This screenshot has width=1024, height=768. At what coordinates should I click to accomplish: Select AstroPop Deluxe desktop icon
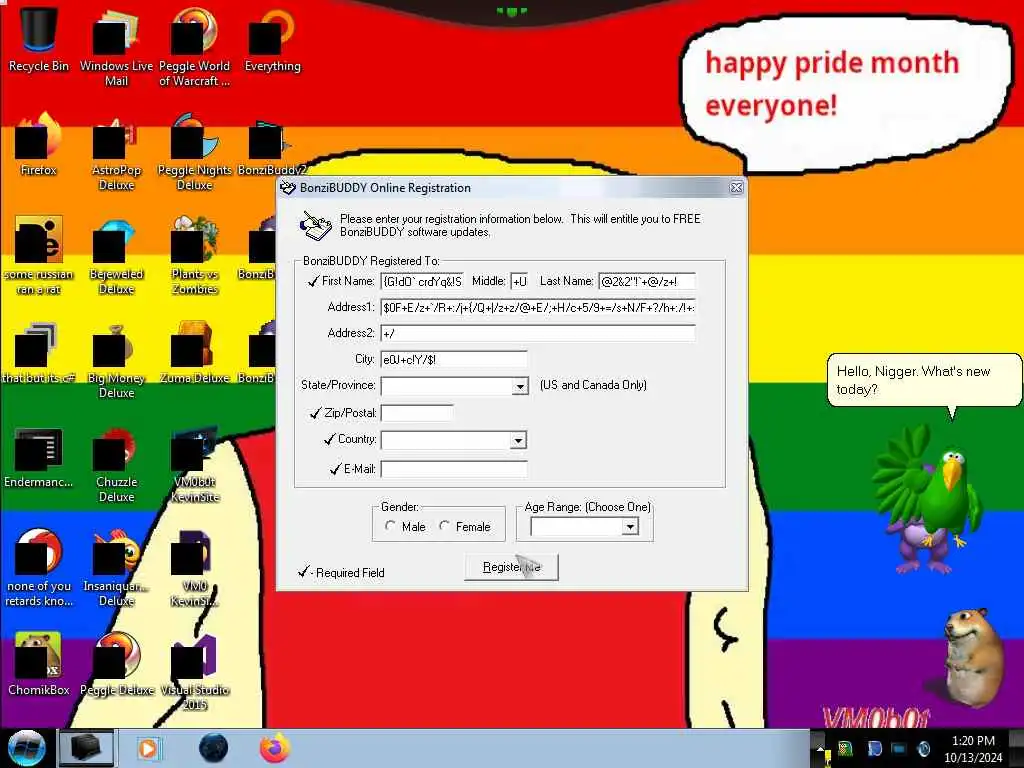coord(116,152)
